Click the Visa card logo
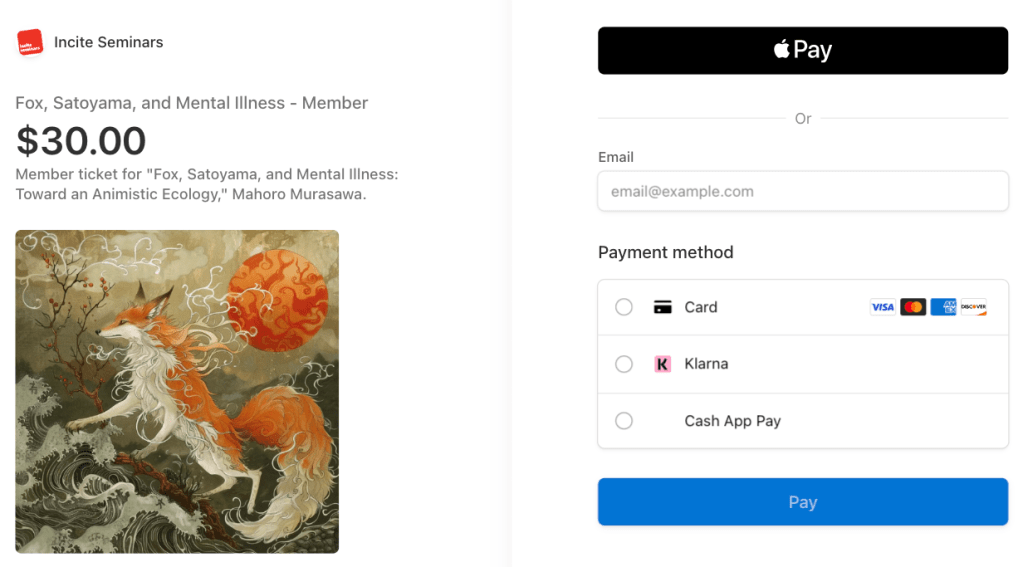The image size is (1023, 567). pos(882,307)
